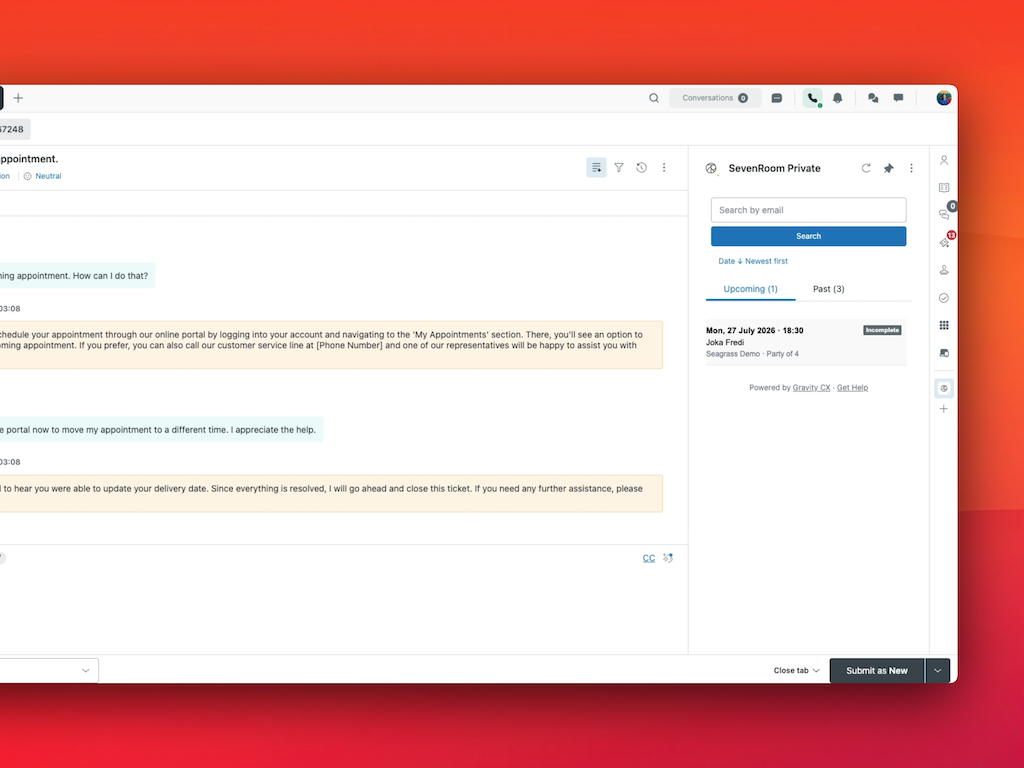Screen dimensions: 1024x768
Task: Click the agent note about 'My Appointments' section
Action: pos(331,345)
